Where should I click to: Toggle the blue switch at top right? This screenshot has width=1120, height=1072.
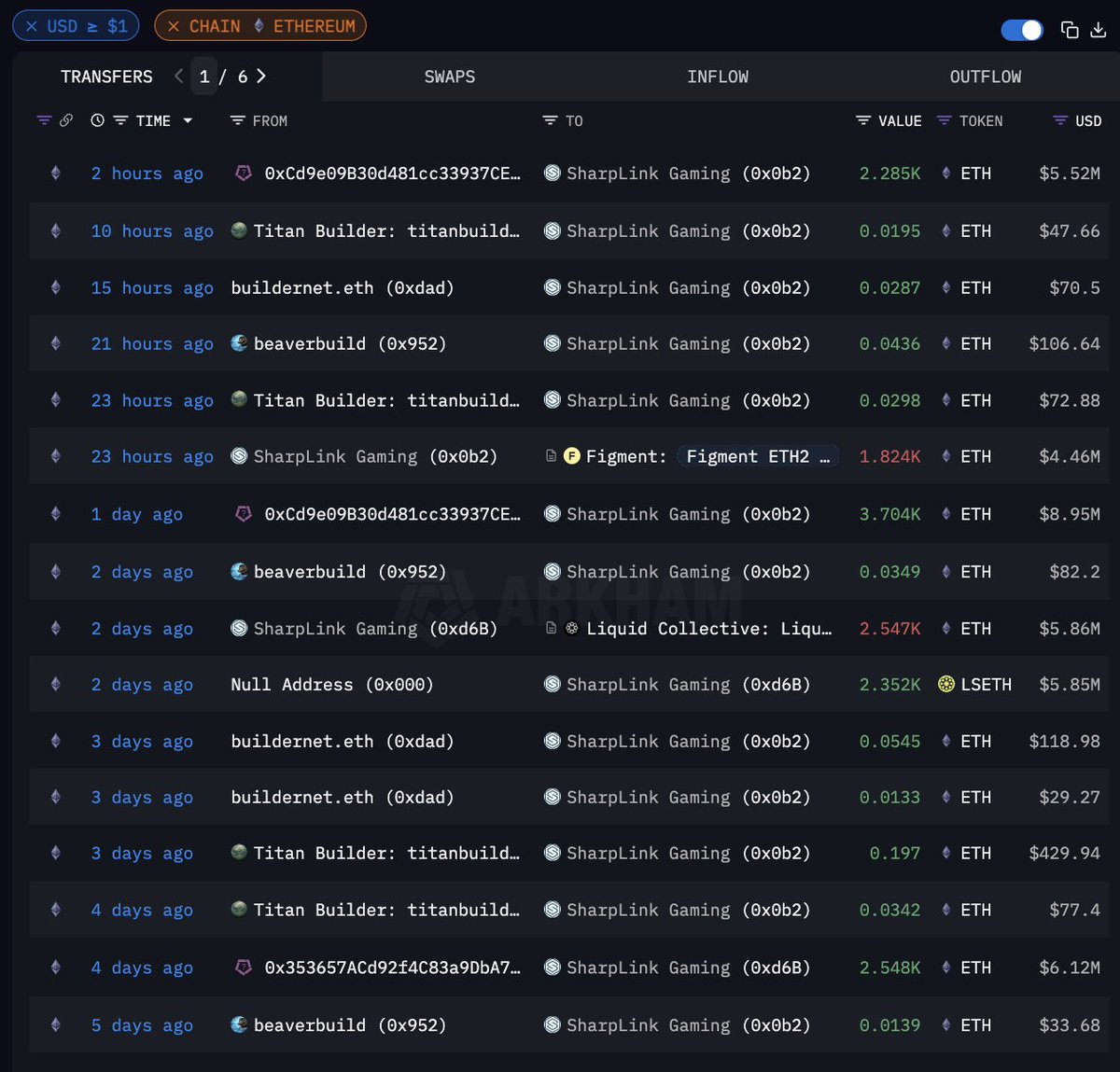click(1022, 30)
